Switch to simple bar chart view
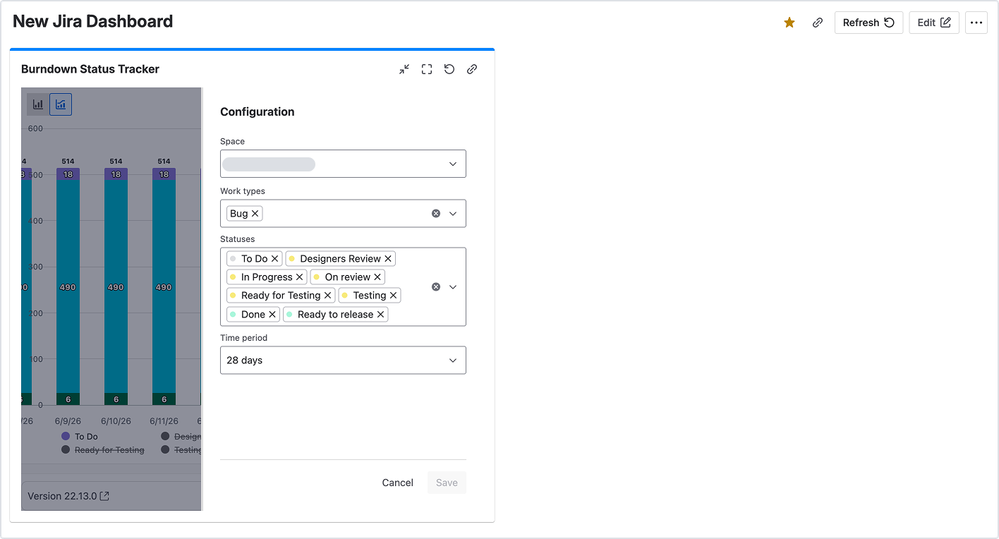The width and height of the screenshot is (999, 539). pyautogui.click(x=38, y=104)
